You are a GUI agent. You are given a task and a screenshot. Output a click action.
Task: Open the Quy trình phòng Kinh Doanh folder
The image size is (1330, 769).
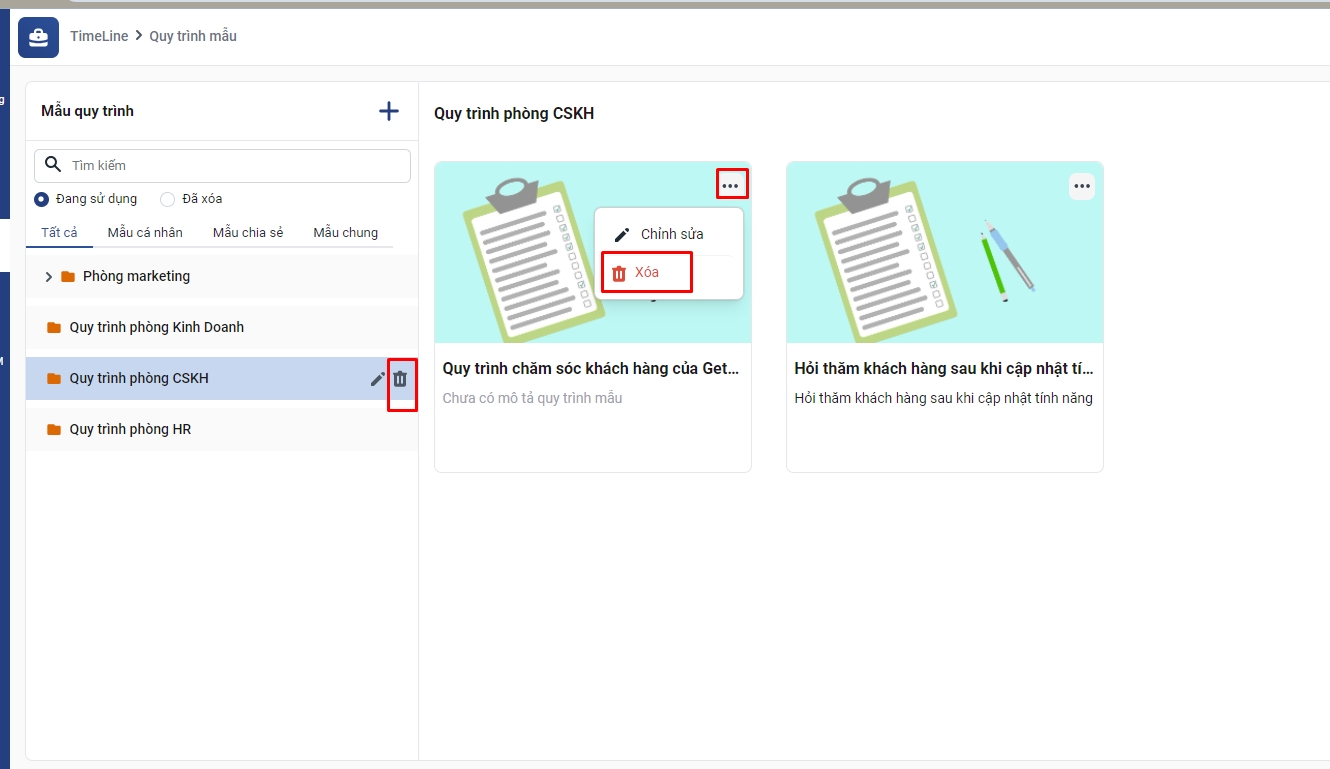pos(156,327)
